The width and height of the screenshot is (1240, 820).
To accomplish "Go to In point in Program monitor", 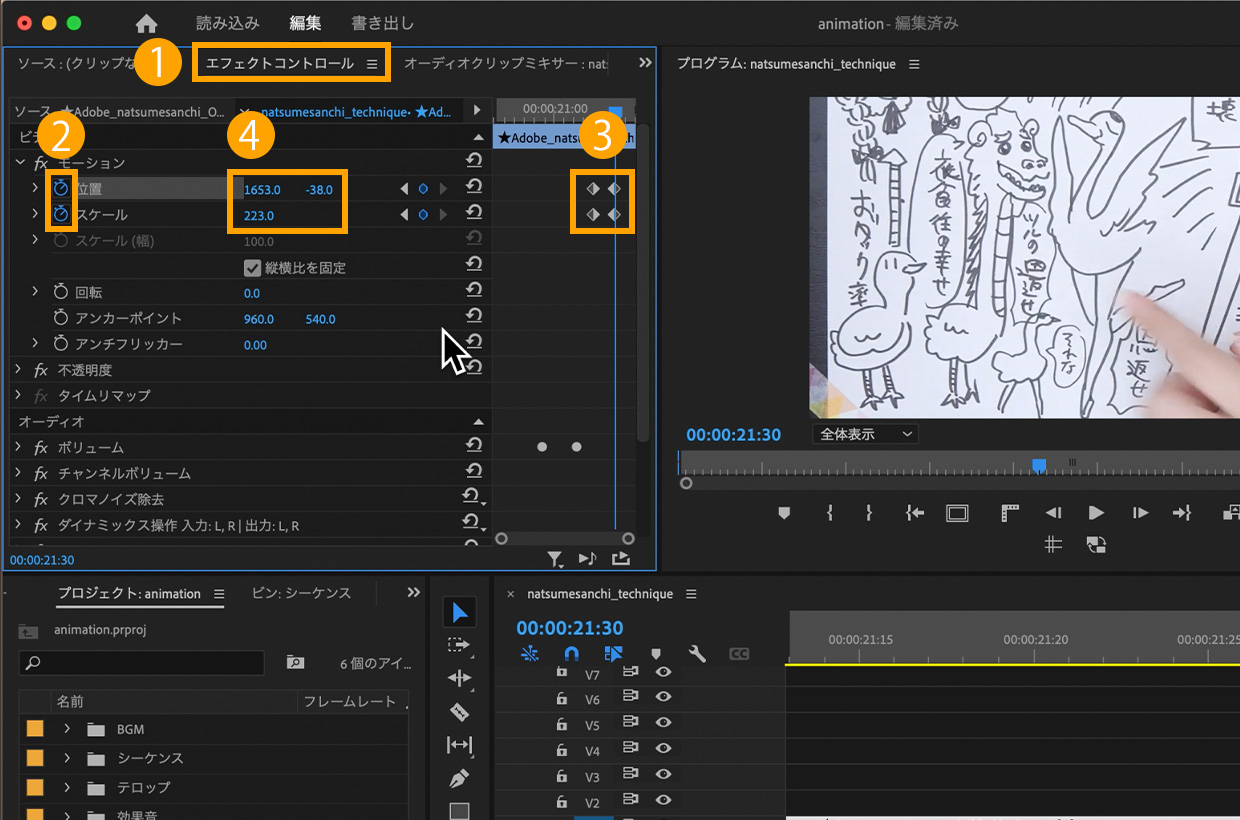I will [x=914, y=513].
